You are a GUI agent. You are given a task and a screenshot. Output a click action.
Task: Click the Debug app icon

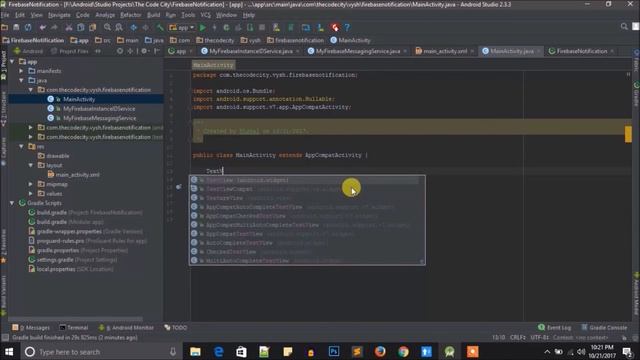tap(226, 27)
